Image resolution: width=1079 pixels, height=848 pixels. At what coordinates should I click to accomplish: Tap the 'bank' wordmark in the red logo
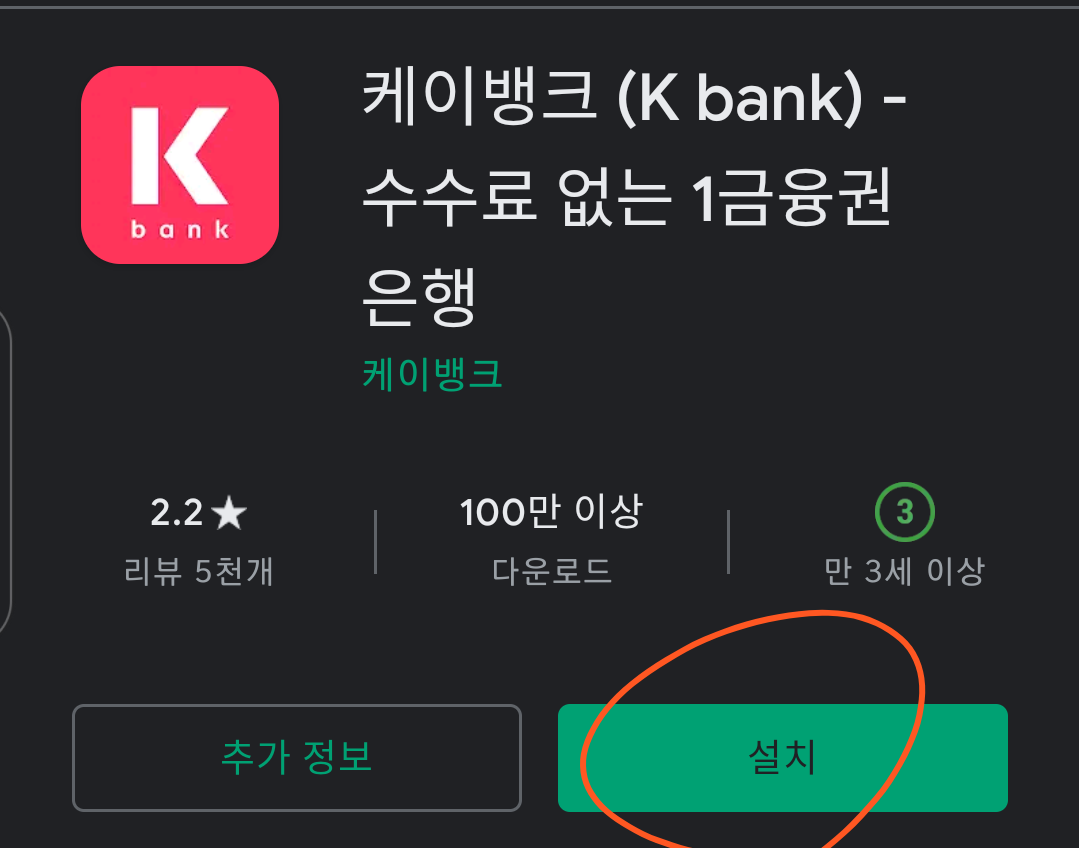(x=180, y=229)
